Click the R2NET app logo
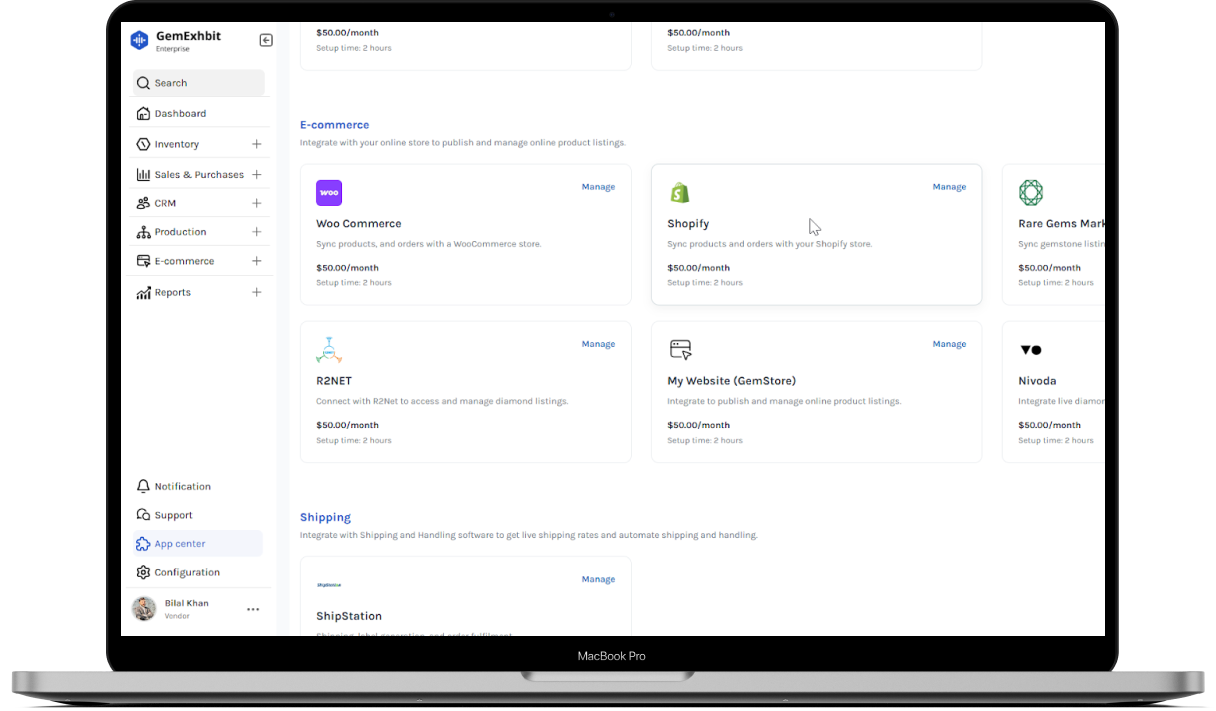 329,350
